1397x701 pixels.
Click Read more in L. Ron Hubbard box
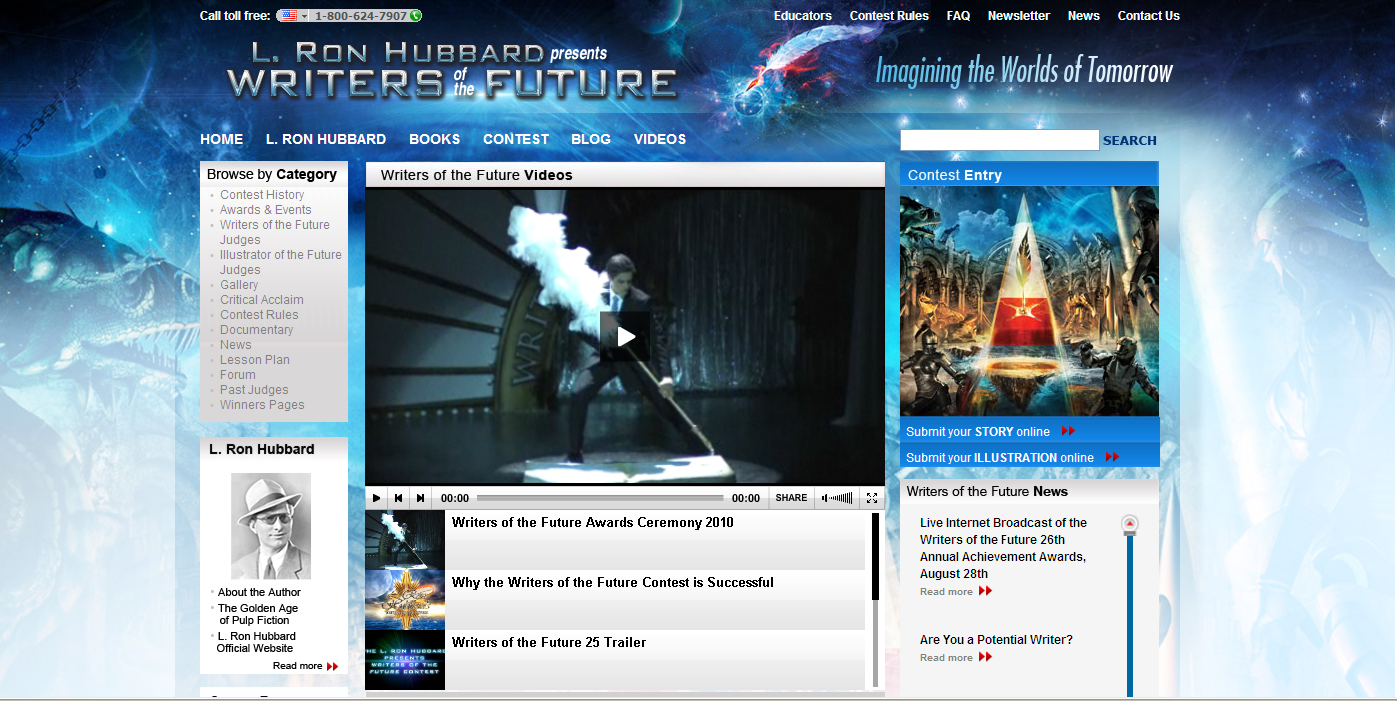(x=297, y=666)
